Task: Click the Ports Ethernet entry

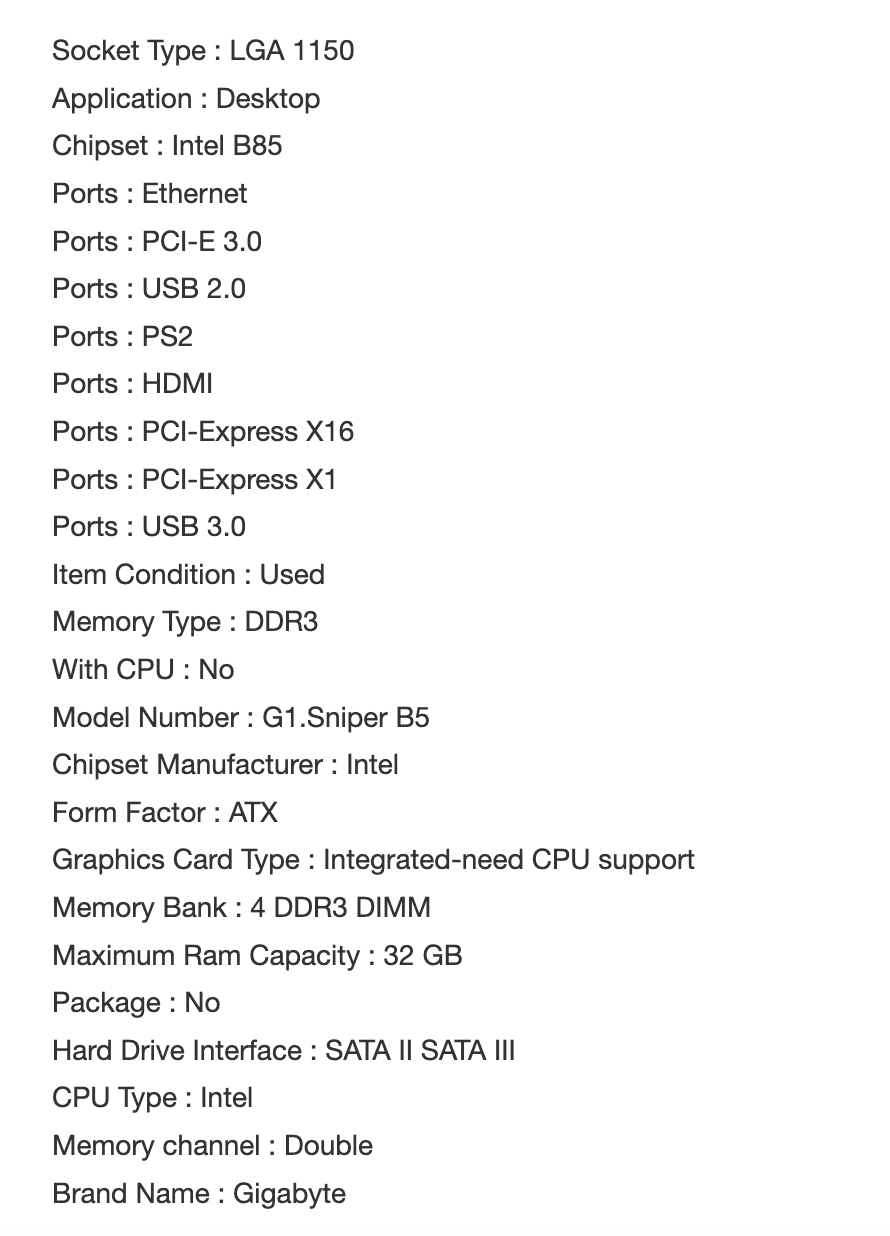Action: tap(149, 194)
